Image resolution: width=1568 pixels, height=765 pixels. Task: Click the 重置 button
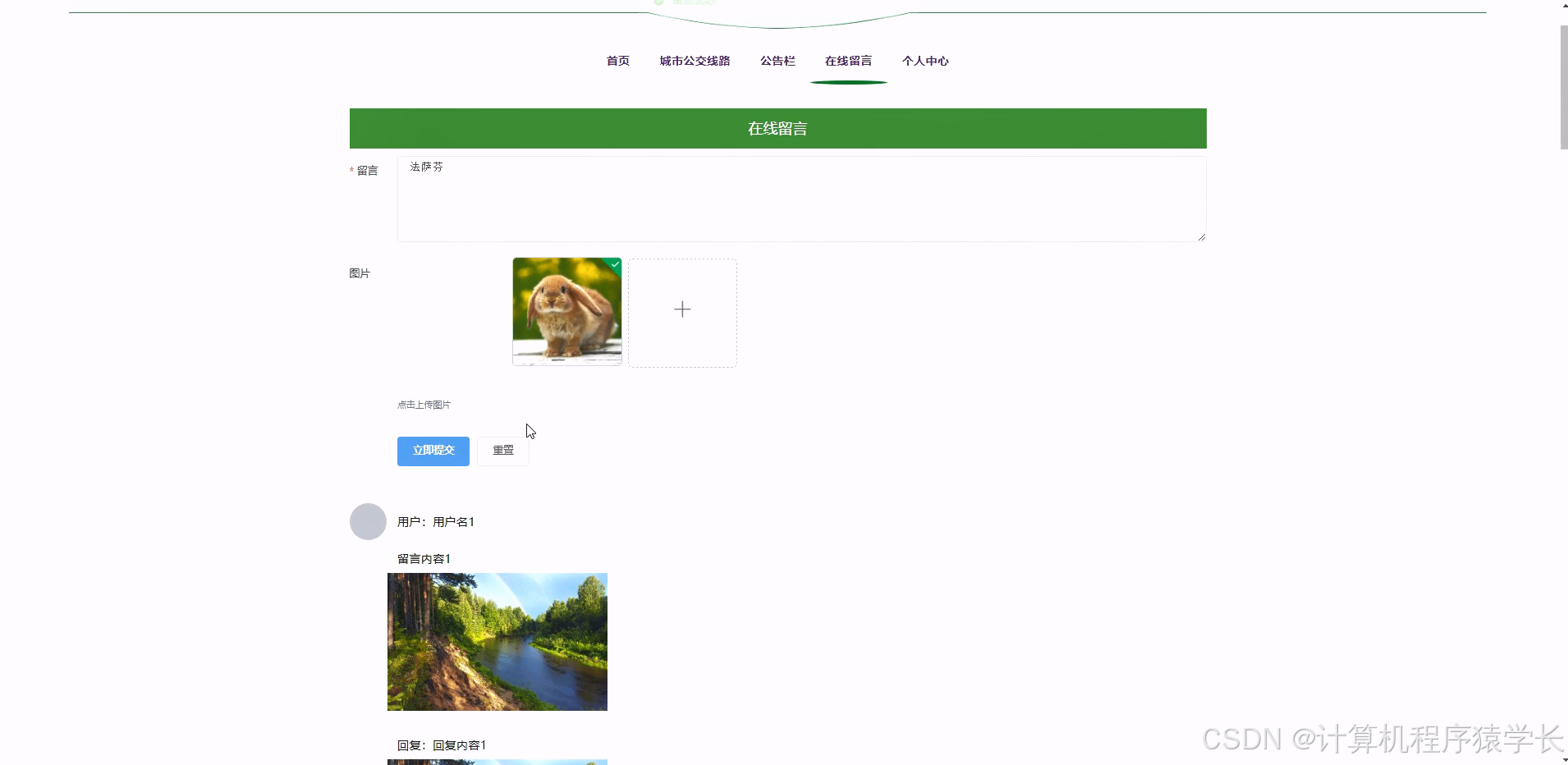(x=503, y=451)
